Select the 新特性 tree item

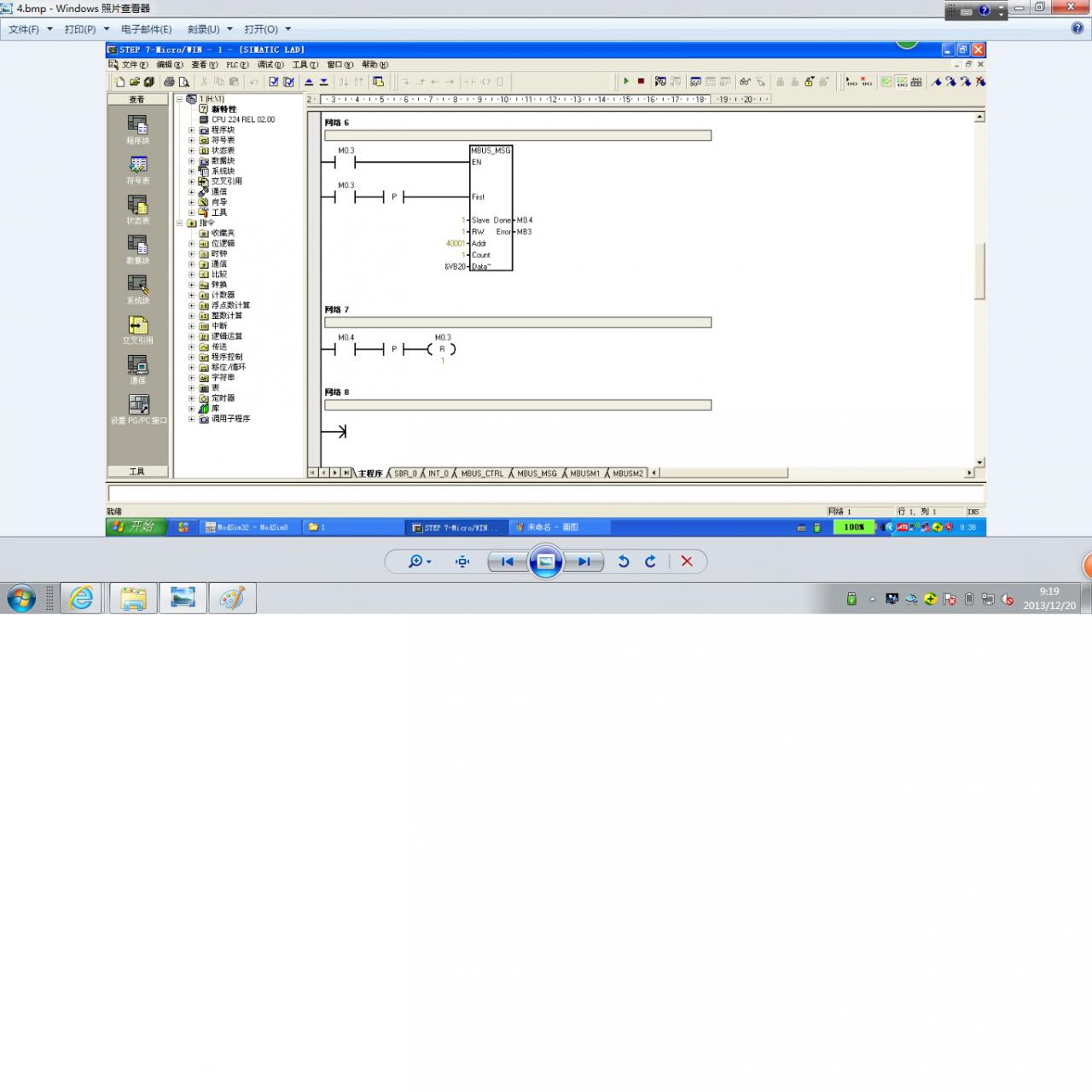224,109
